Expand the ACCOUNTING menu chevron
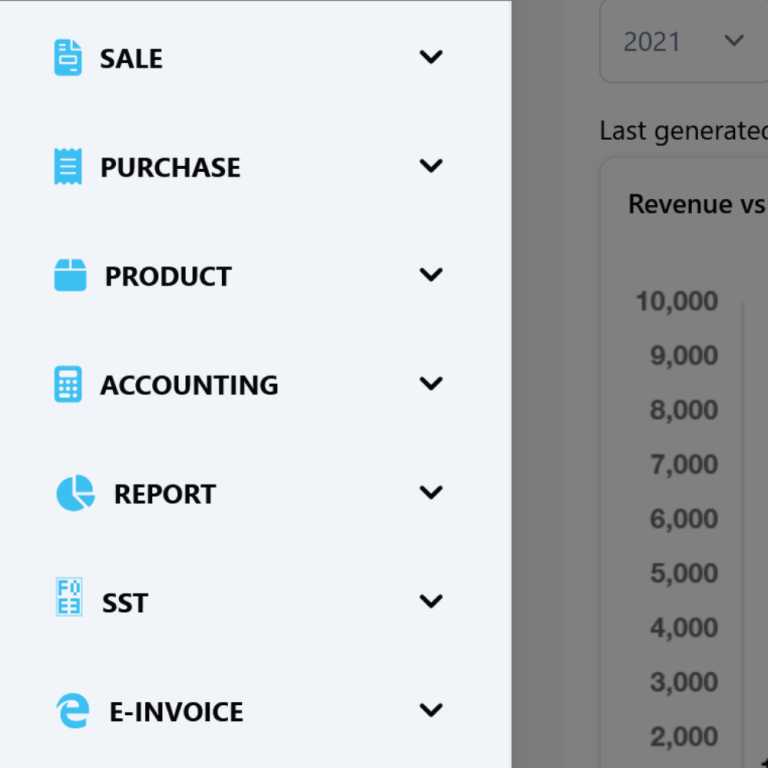768x768 pixels. coord(431,384)
